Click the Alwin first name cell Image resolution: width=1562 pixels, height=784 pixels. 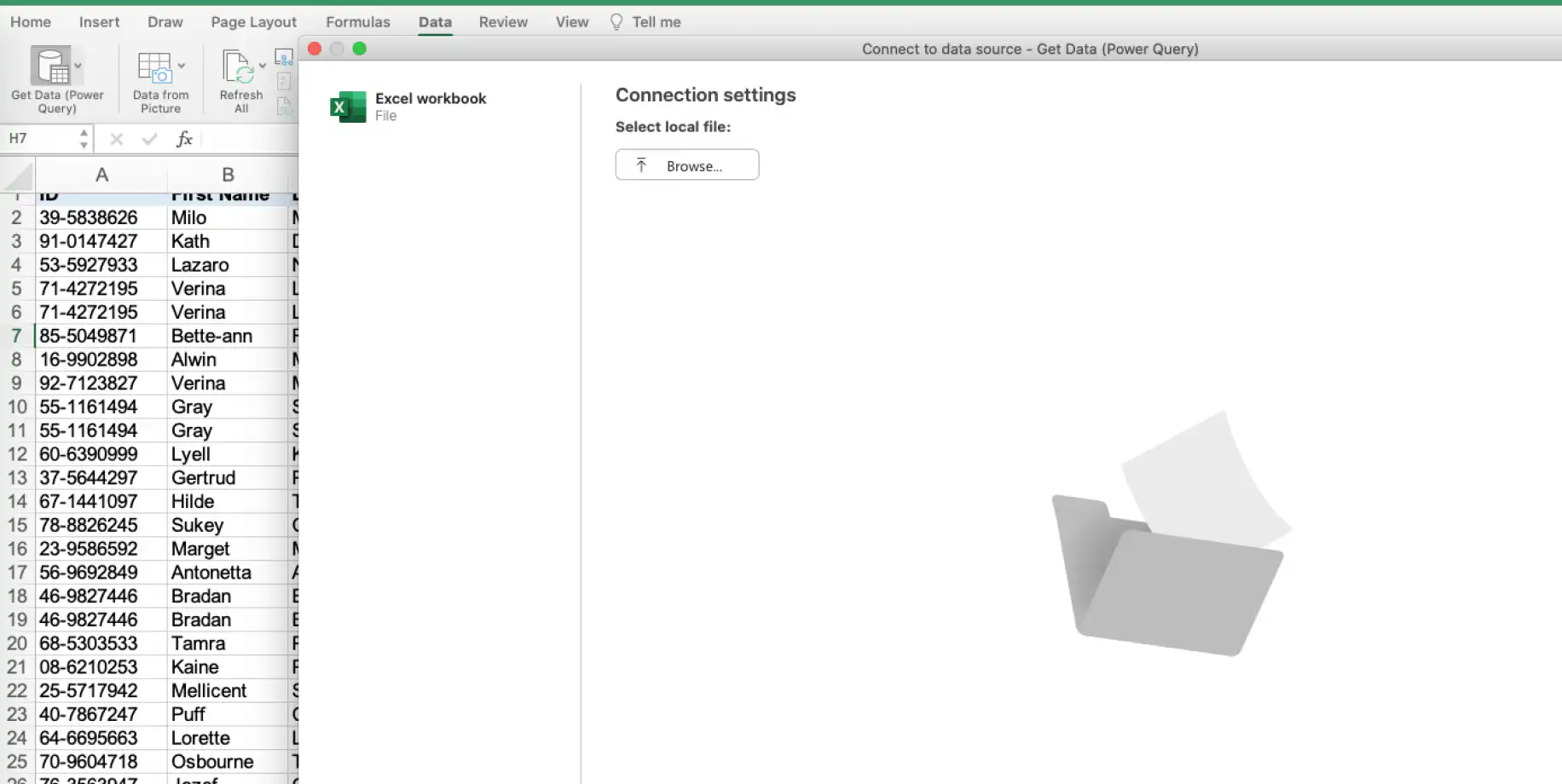tap(228, 360)
